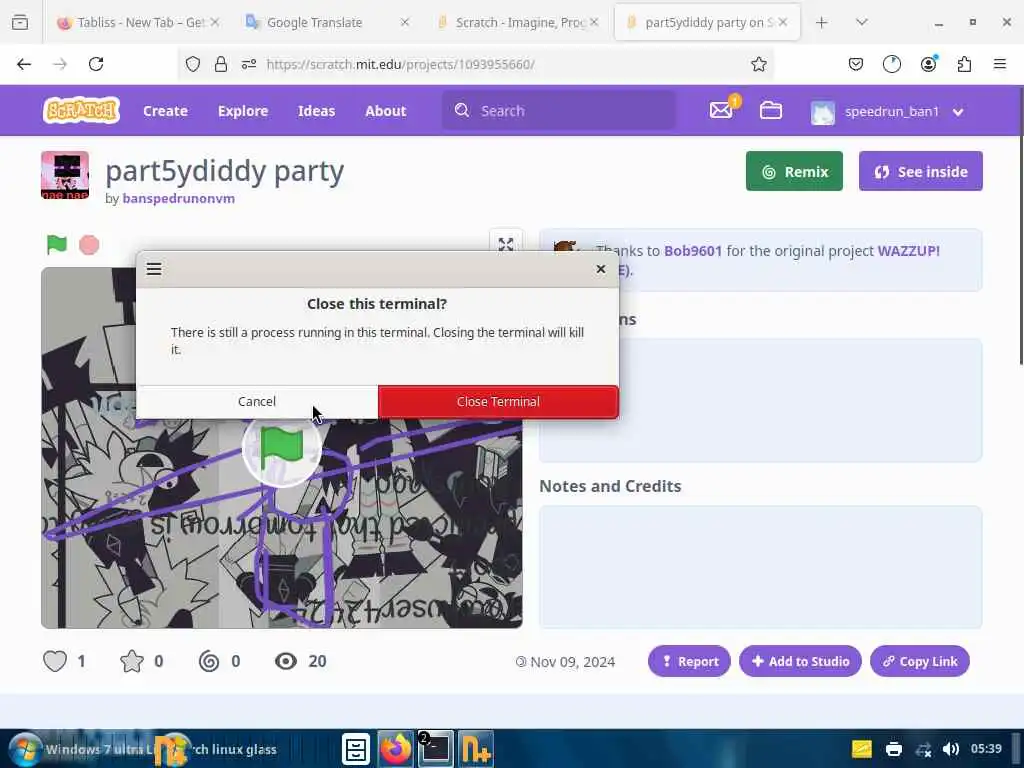
Task: Open the Firefox View icon
Action: 20,22
